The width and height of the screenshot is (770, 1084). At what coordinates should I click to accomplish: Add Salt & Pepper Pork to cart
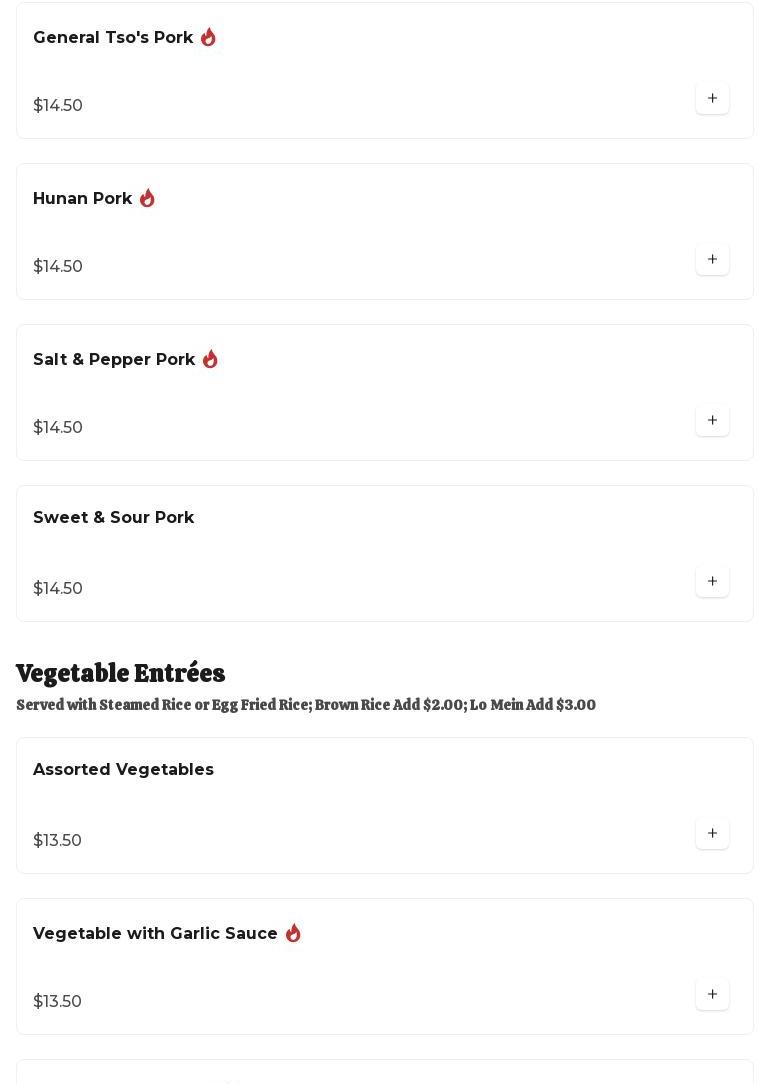click(x=712, y=420)
